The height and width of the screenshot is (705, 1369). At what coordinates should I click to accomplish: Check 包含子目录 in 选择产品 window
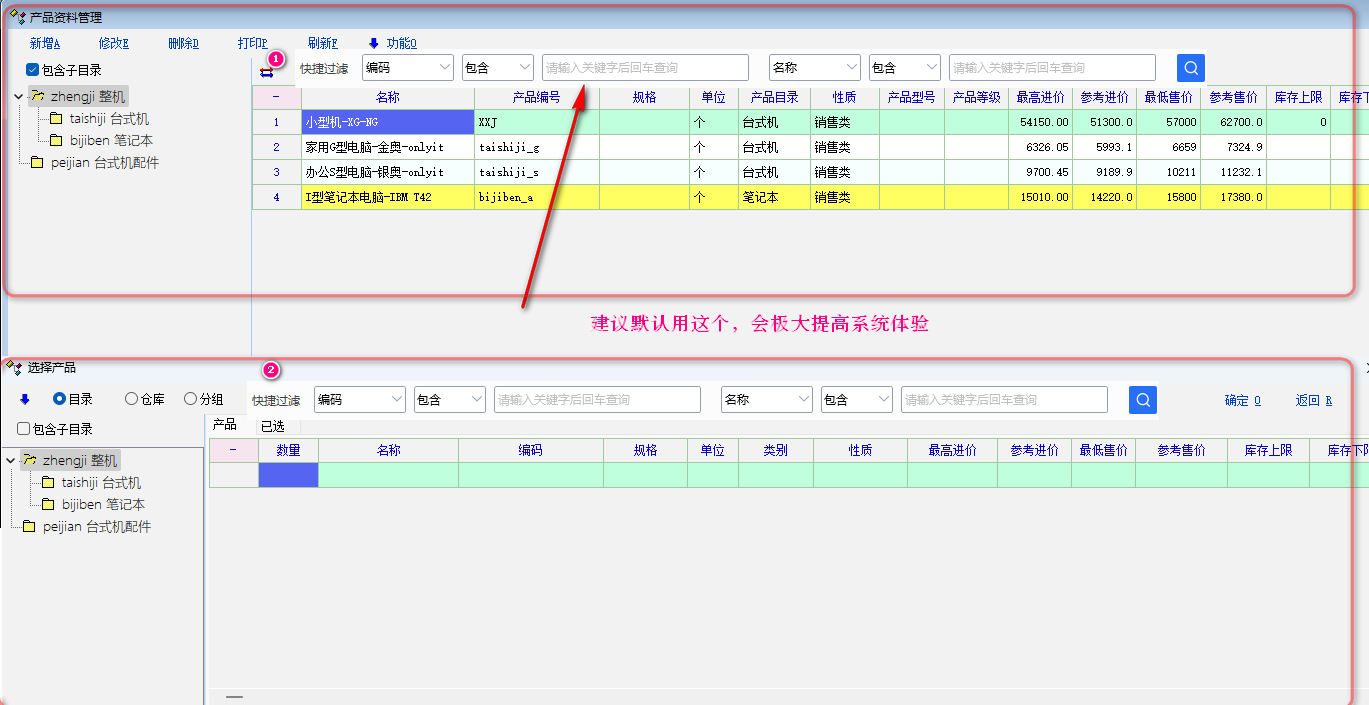click(x=23, y=429)
